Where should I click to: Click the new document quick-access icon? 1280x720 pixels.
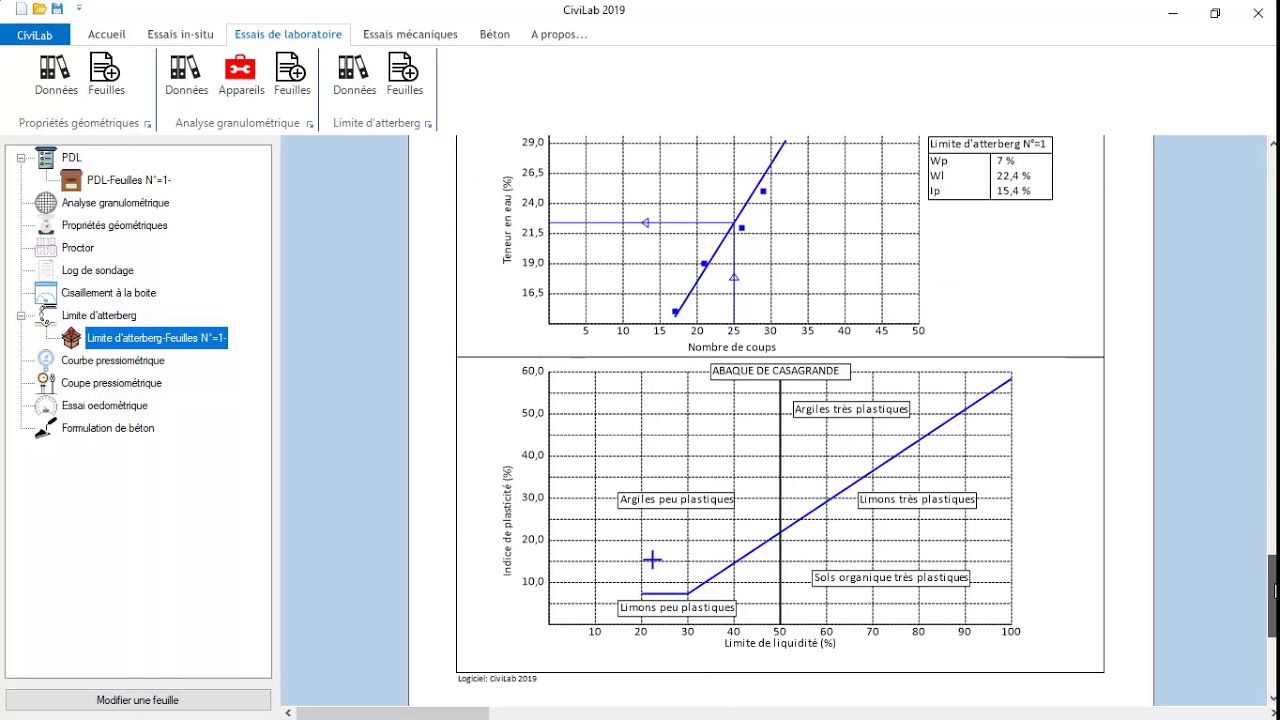pyautogui.click(x=22, y=9)
